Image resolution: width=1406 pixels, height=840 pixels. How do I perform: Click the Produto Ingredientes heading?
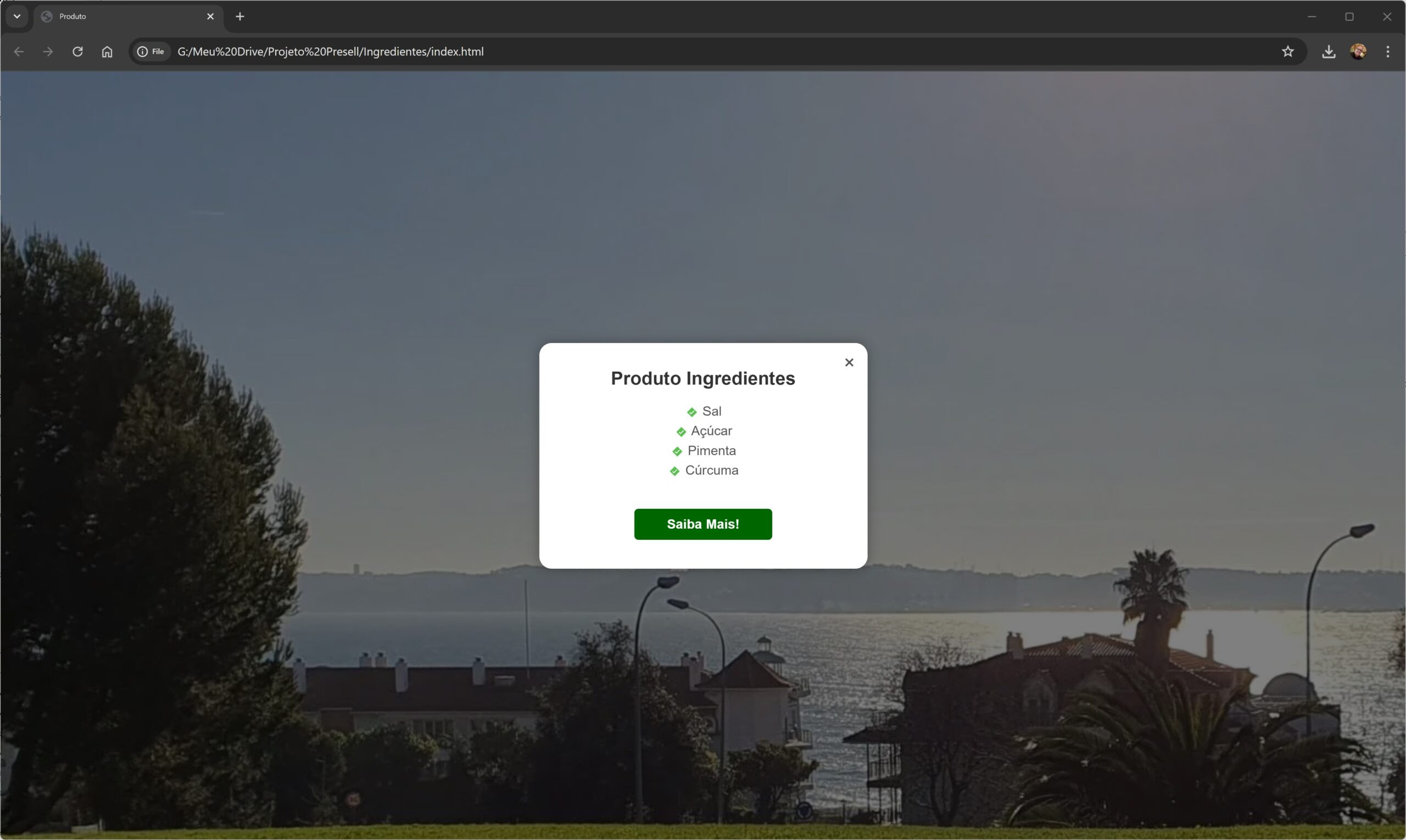[x=702, y=378]
